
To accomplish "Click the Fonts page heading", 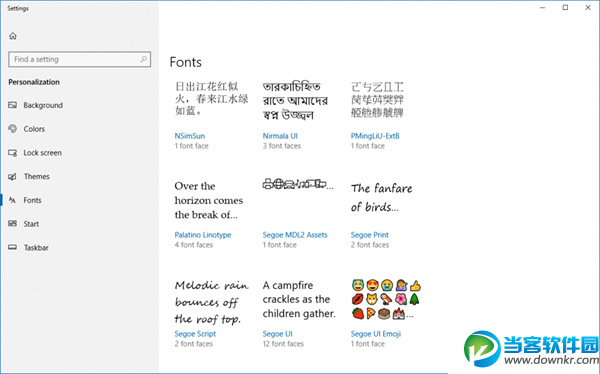I will pyautogui.click(x=186, y=62).
